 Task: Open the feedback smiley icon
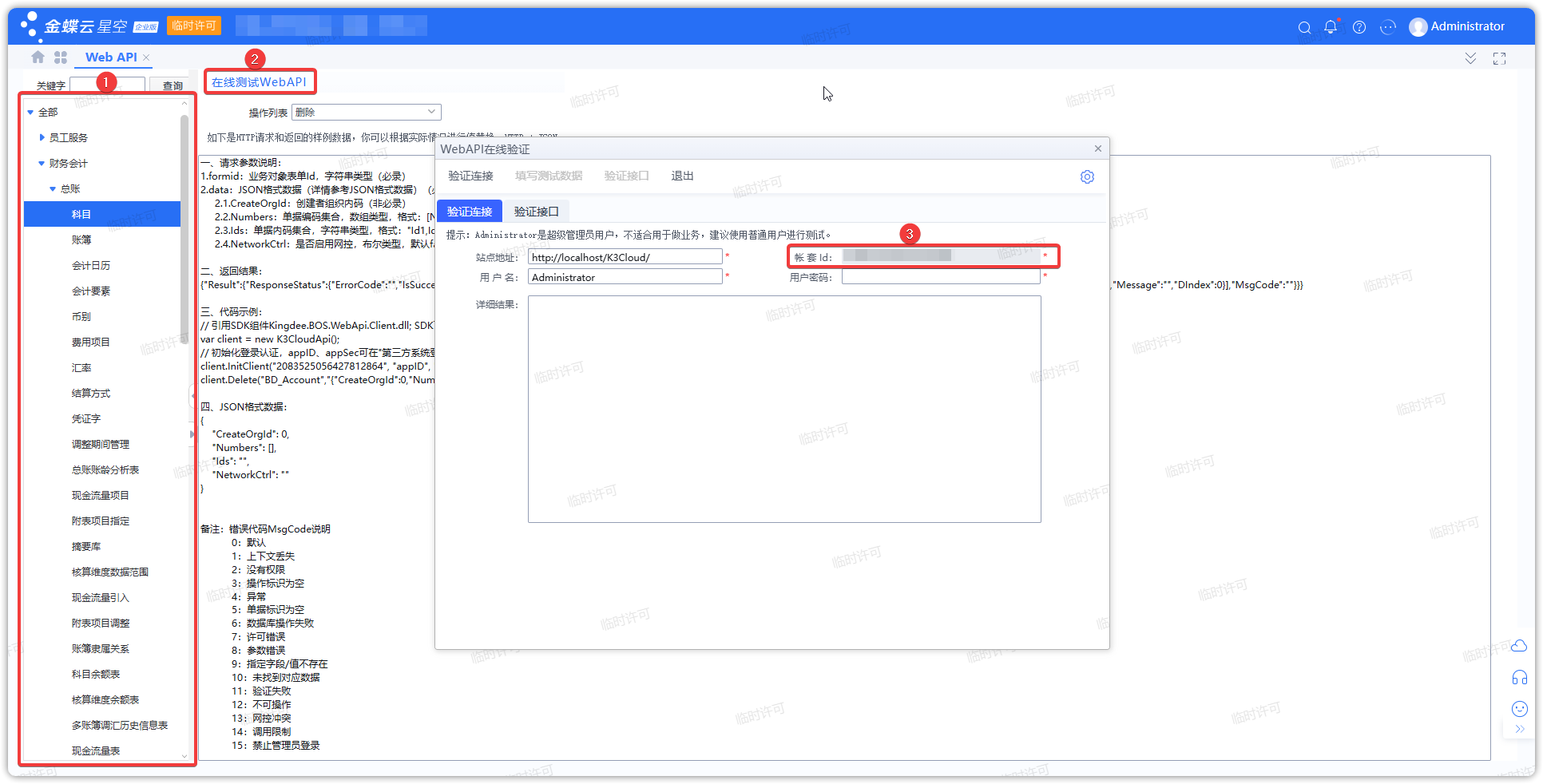click(1519, 709)
